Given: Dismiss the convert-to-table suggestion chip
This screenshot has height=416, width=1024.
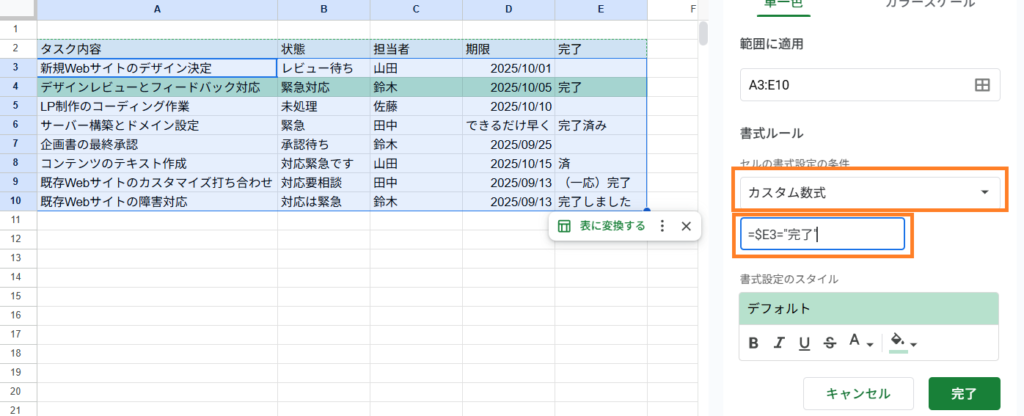Looking at the screenshot, I should click(686, 226).
